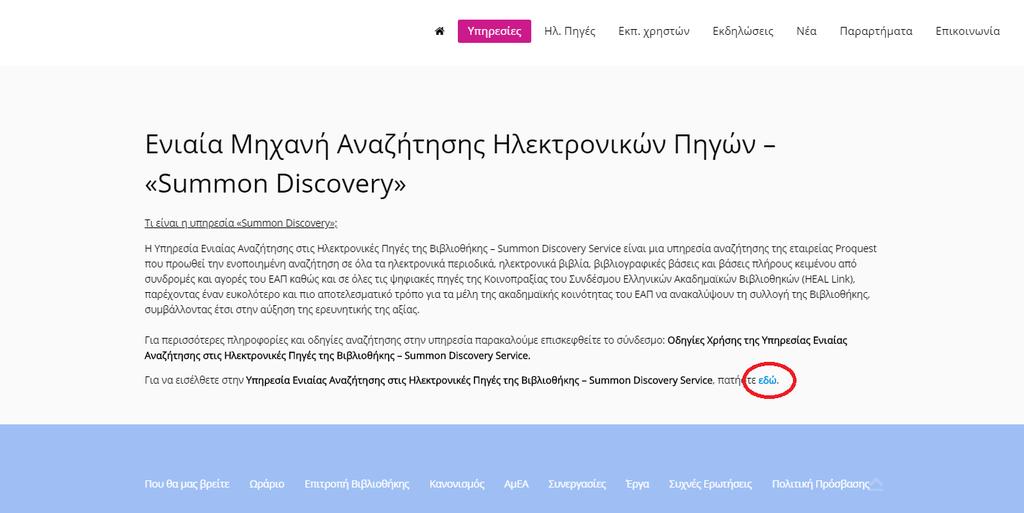The image size is (1024, 513).
Task: Open the Νέα menu item
Action: 807,31
